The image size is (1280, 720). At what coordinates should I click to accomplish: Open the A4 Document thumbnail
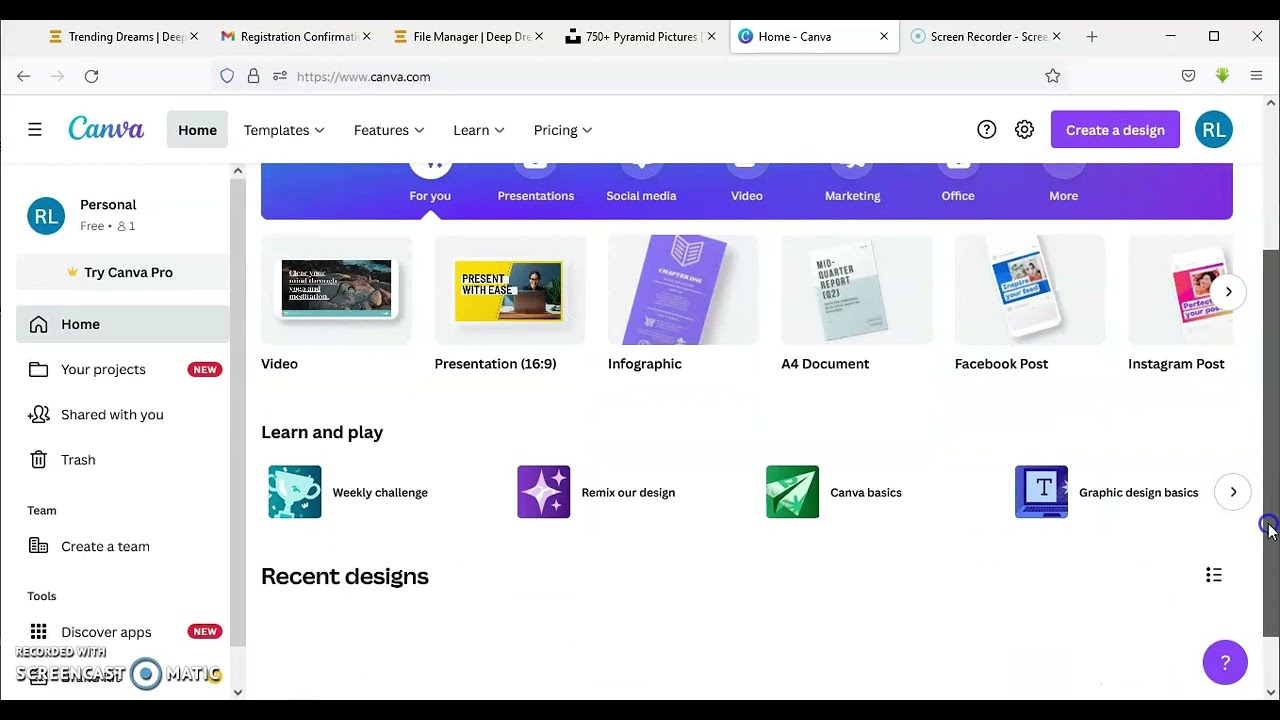[x=857, y=290]
